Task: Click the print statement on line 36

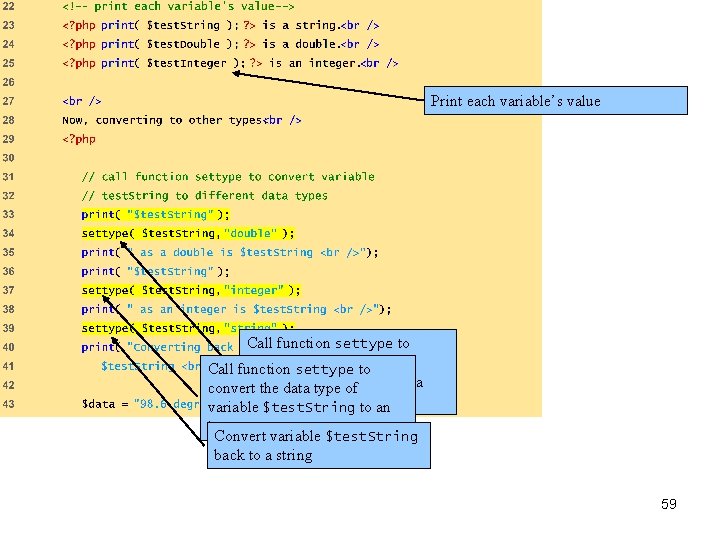Action: [155, 271]
